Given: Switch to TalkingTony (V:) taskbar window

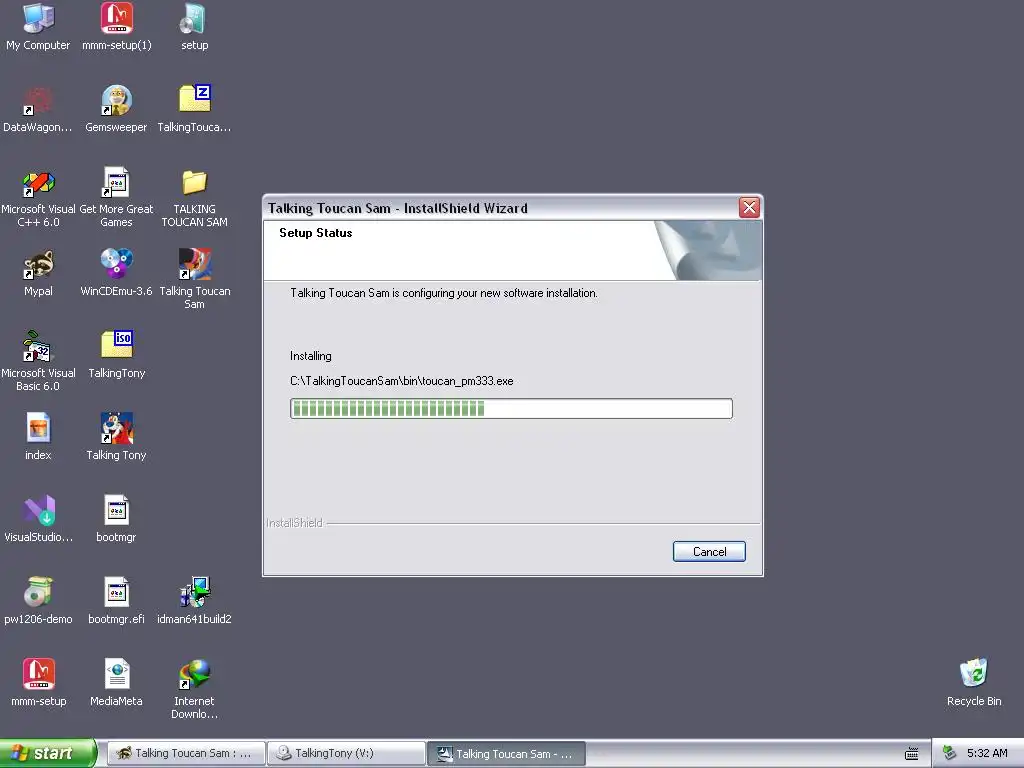Looking at the screenshot, I should tap(346, 753).
